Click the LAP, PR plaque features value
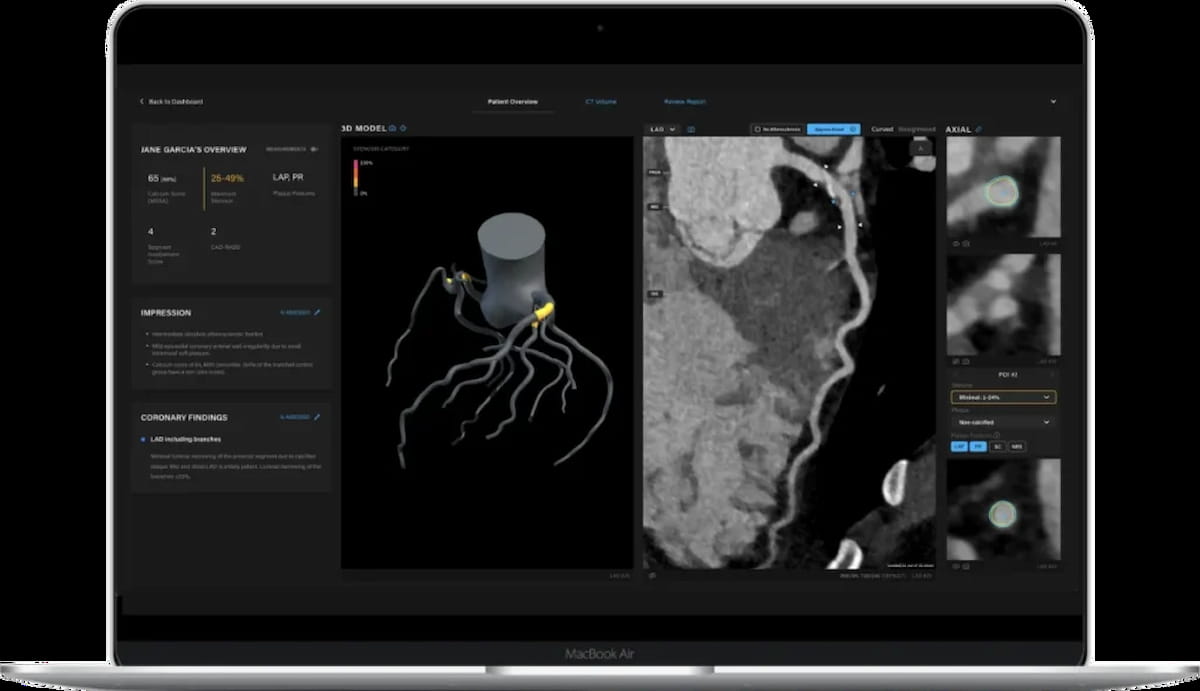The width and height of the screenshot is (1200, 691). pos(287,178)
